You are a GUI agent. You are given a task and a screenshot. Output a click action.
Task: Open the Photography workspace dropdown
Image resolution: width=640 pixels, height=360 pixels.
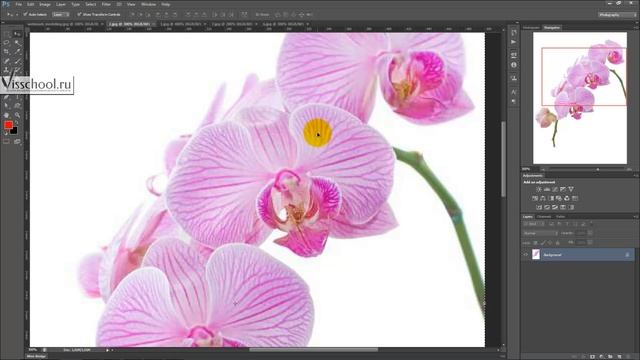pos(617,15)
